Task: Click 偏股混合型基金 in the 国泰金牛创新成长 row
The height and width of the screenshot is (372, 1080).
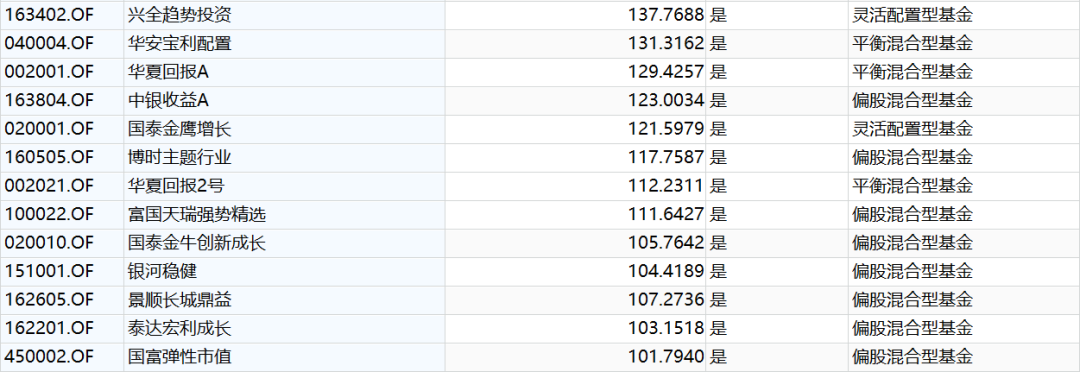Action: (x=912, y=243)
